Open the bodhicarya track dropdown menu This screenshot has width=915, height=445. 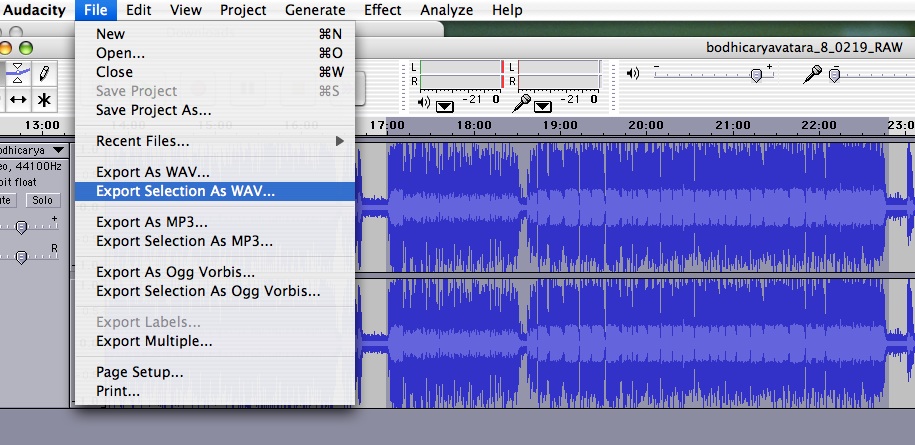point(58,150)
